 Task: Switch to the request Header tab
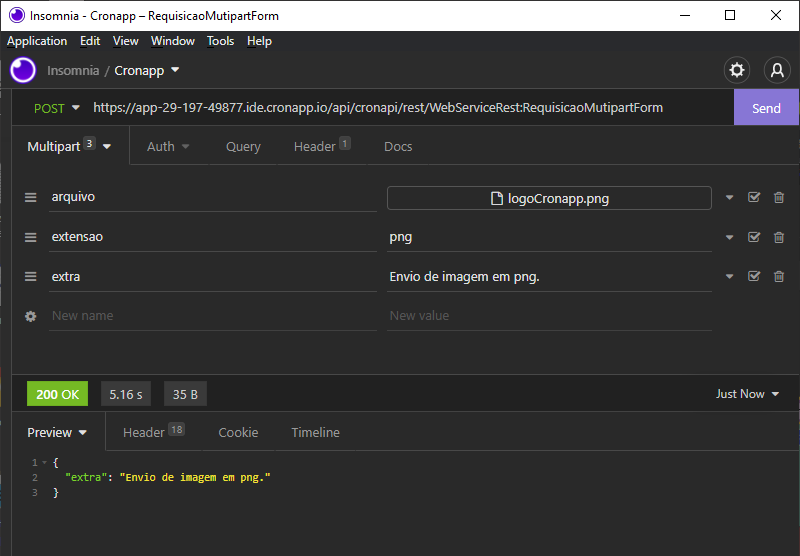click(x=322, y=146)
